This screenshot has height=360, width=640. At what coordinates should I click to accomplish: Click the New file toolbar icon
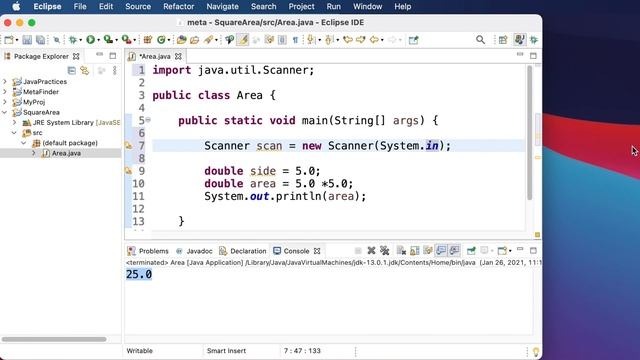click(x=9, y=40)
